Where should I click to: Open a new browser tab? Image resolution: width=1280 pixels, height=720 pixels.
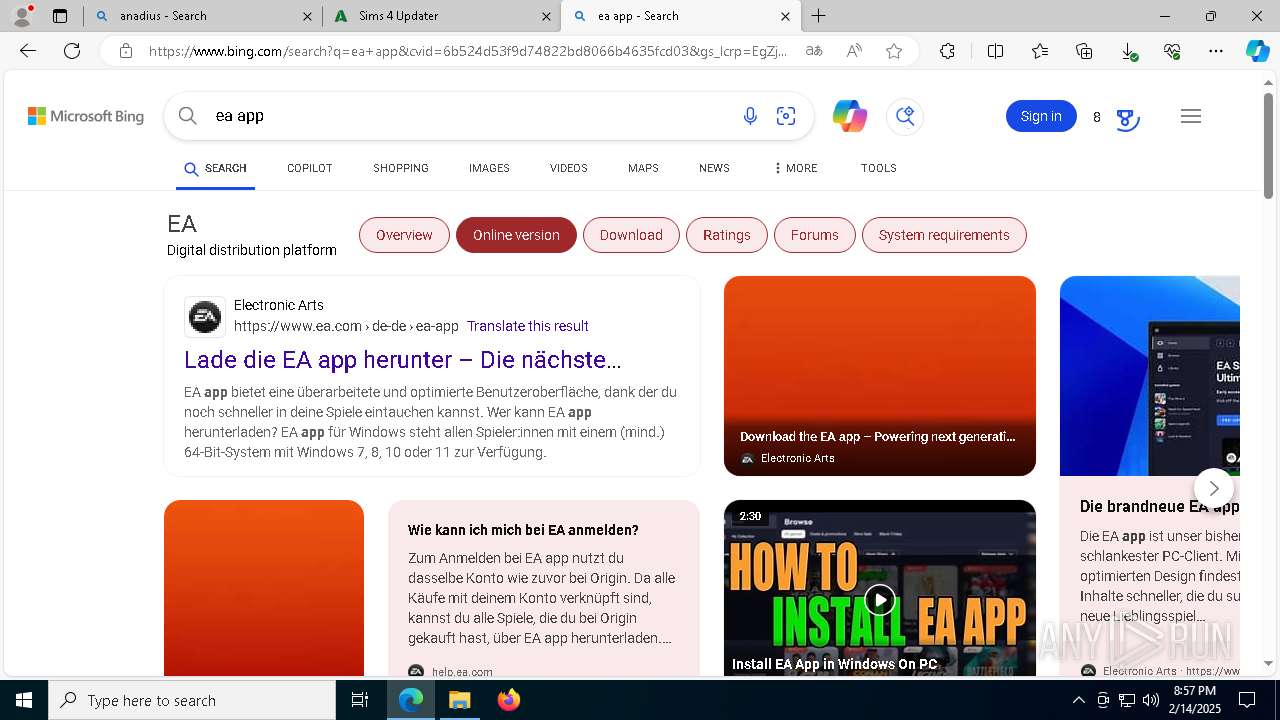click(819, 16)
